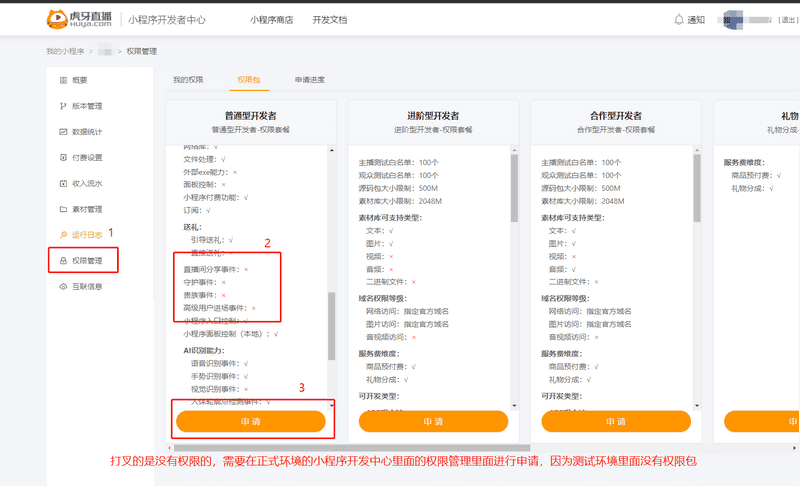
Task: Open 素材管理 in the sidebar
Action: tap(87, 209)
